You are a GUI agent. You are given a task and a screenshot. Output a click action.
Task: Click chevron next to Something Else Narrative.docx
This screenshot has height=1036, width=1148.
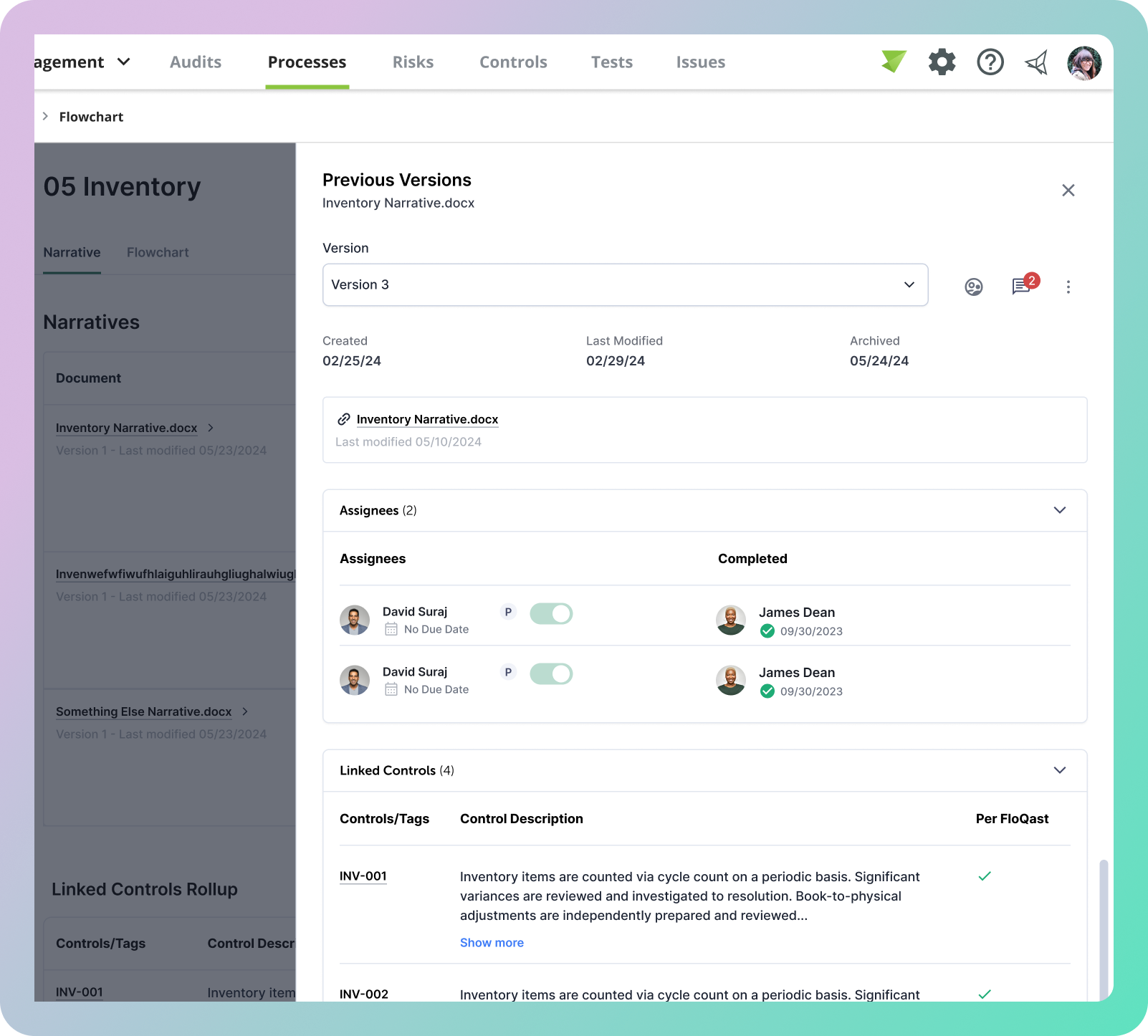(244, 711)
